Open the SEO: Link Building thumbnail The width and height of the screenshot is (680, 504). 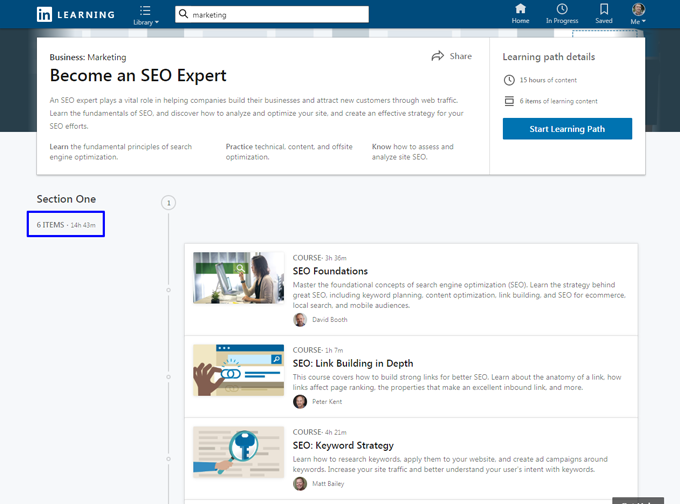239,370
